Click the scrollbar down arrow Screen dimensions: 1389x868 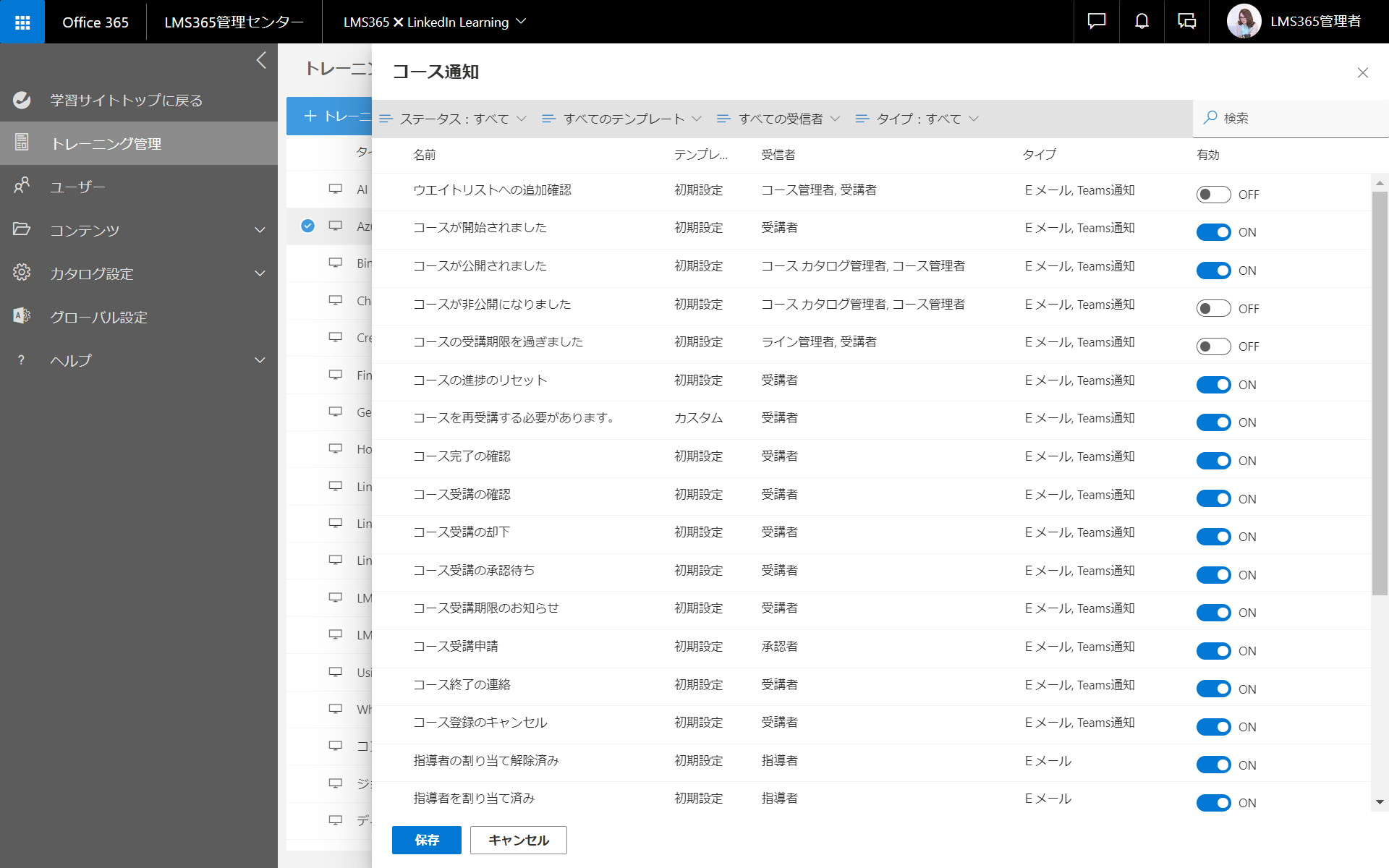coord(1380,801)
